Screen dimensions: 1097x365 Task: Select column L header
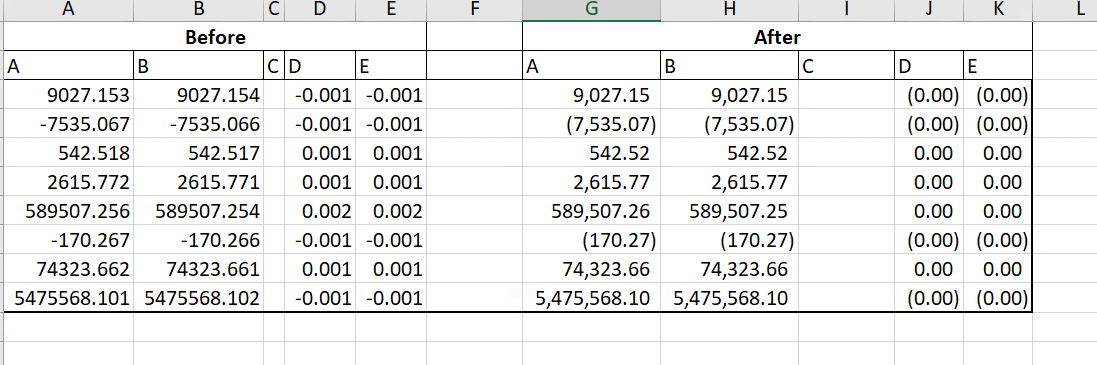tap(1065, 10)
